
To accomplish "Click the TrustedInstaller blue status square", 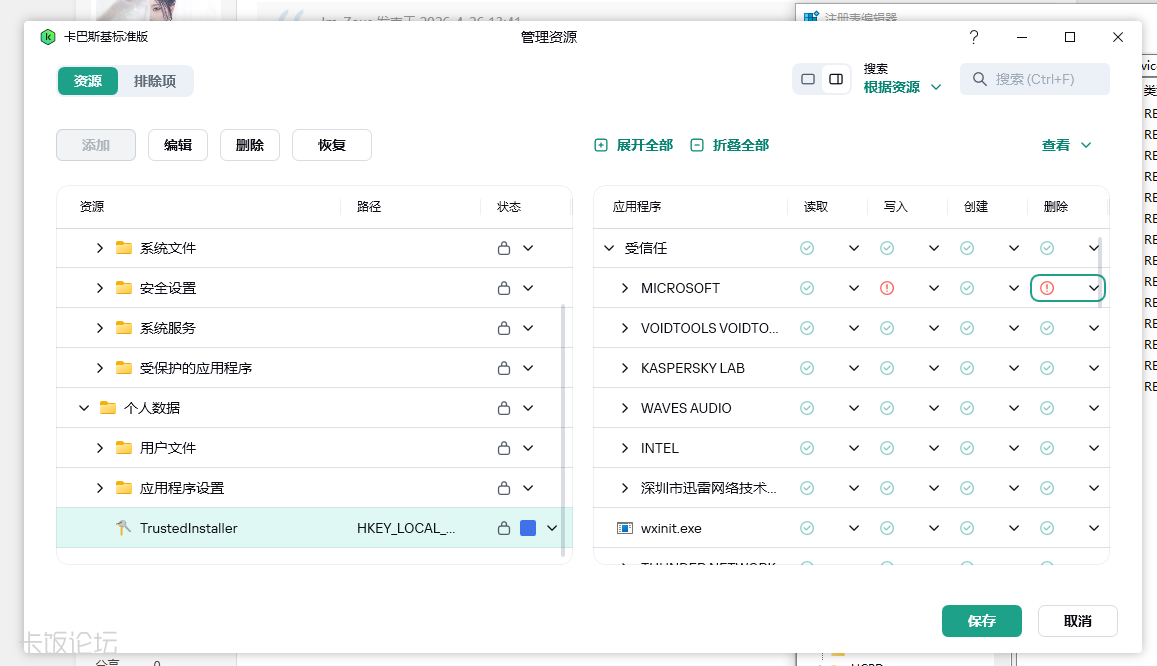I will point(528,528).
